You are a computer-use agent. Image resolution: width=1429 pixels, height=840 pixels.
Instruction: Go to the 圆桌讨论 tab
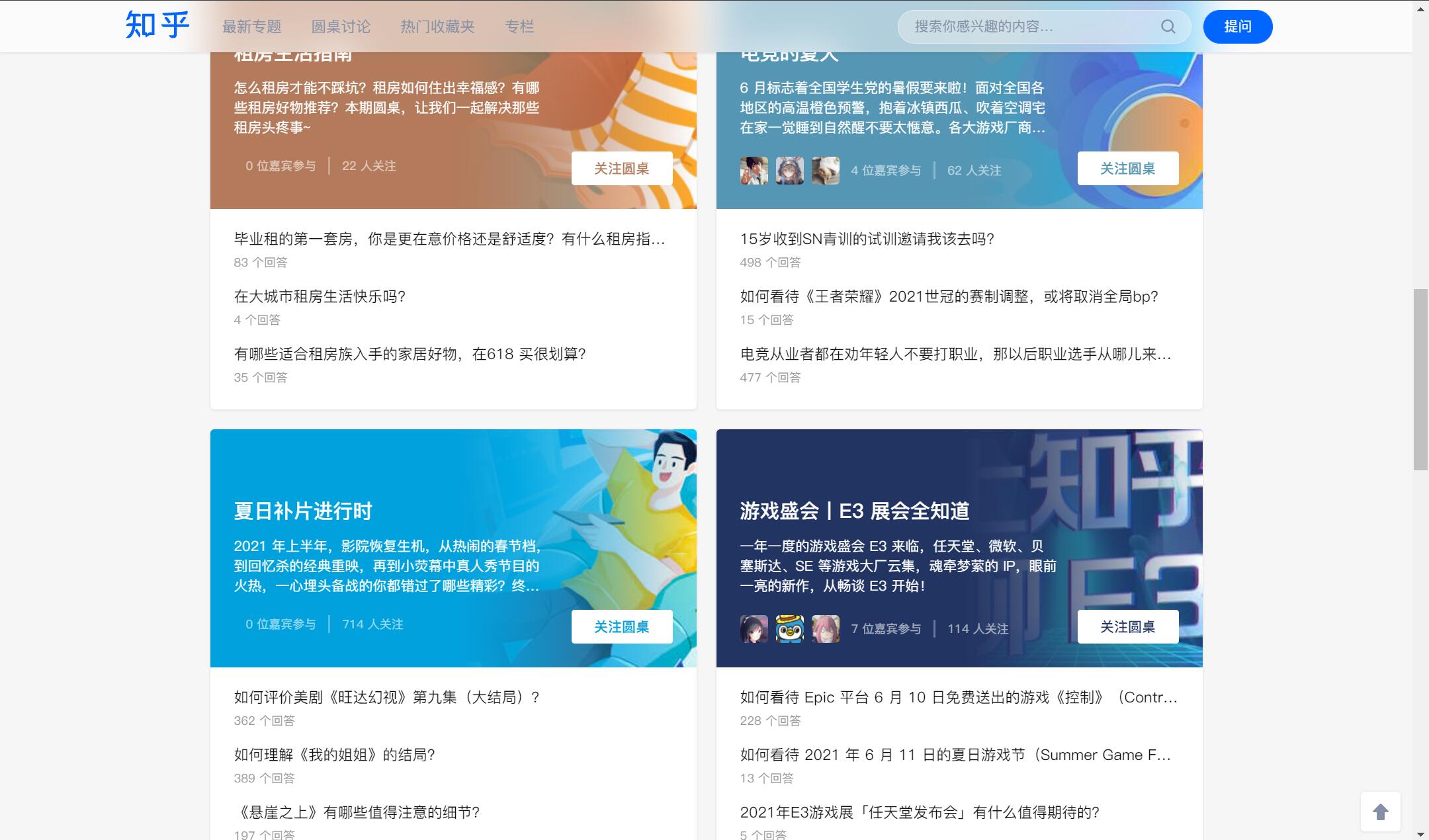pyautogui.click(x=341, y=26)
